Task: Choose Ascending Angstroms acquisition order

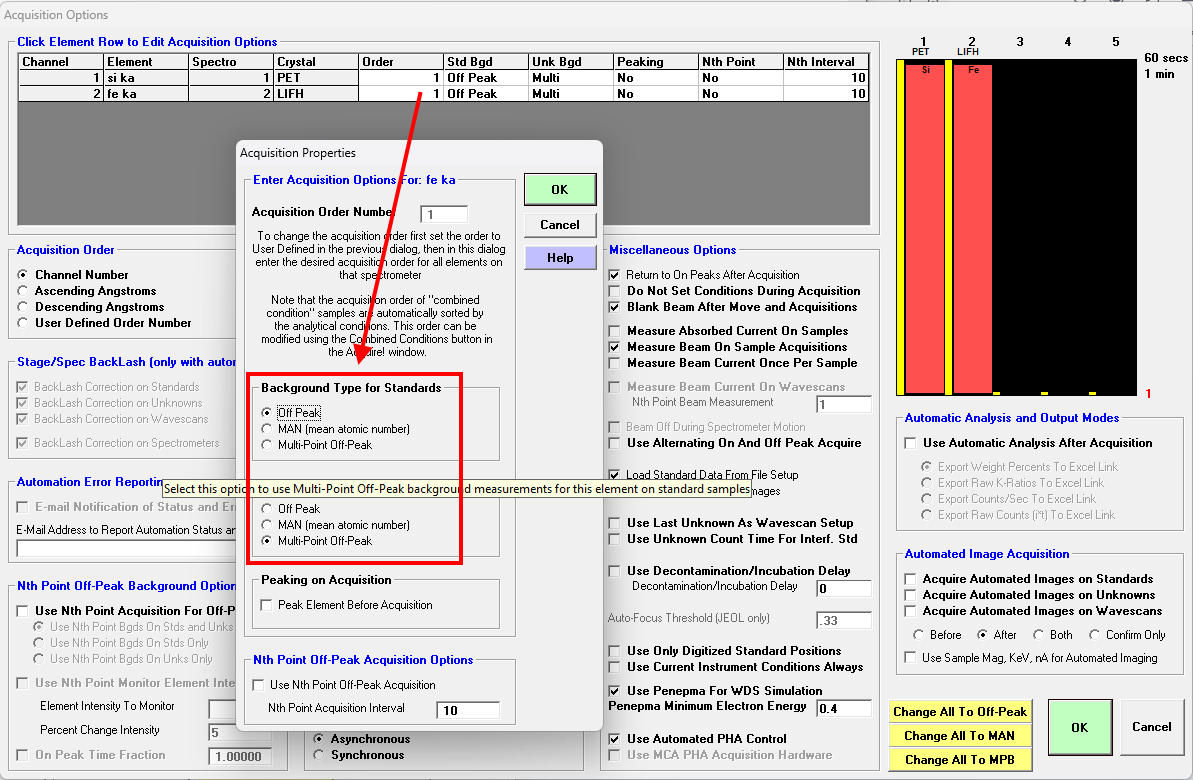Action: tap(25, 291)
